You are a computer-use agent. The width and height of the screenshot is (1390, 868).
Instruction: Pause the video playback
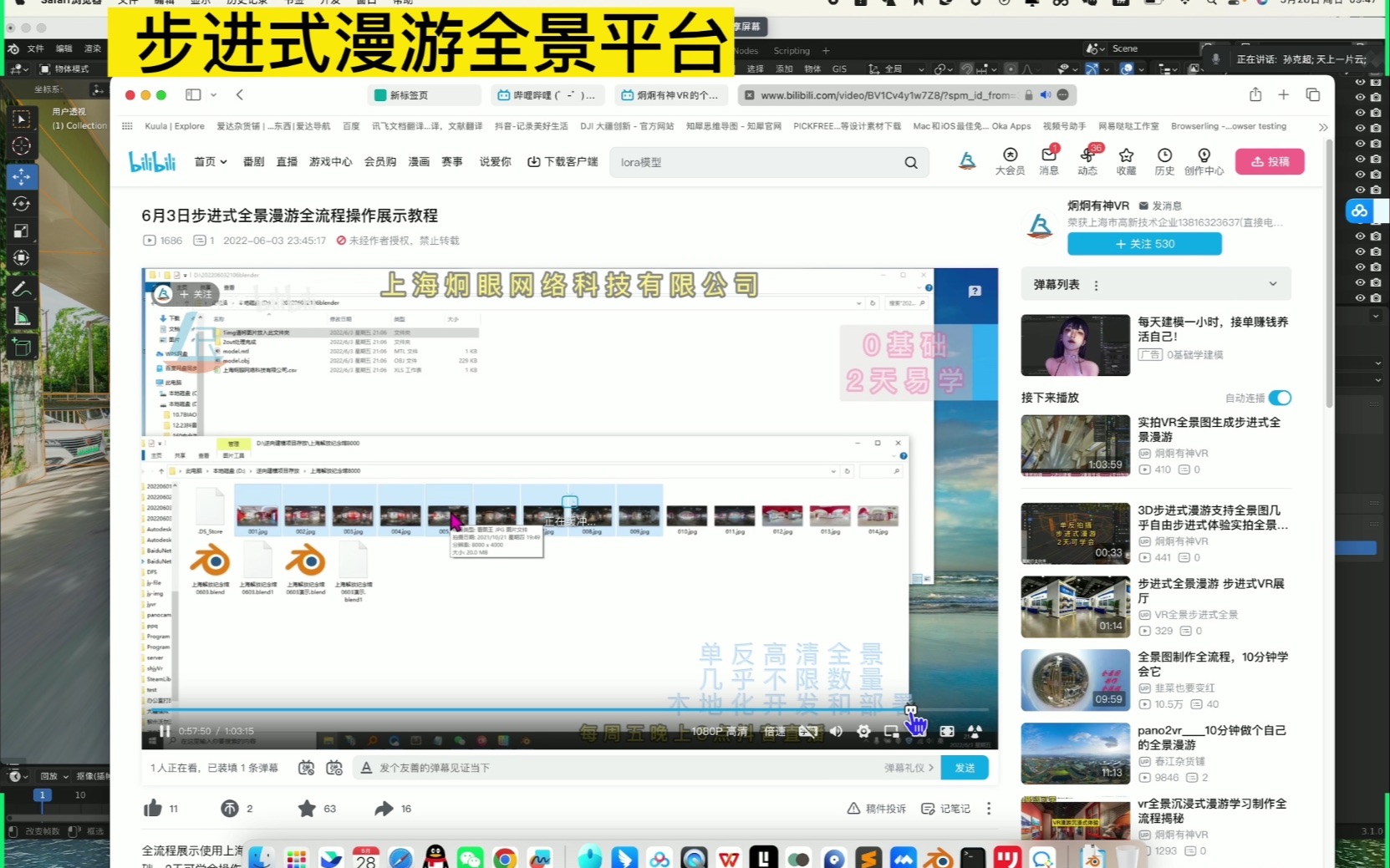coord(165,731)
